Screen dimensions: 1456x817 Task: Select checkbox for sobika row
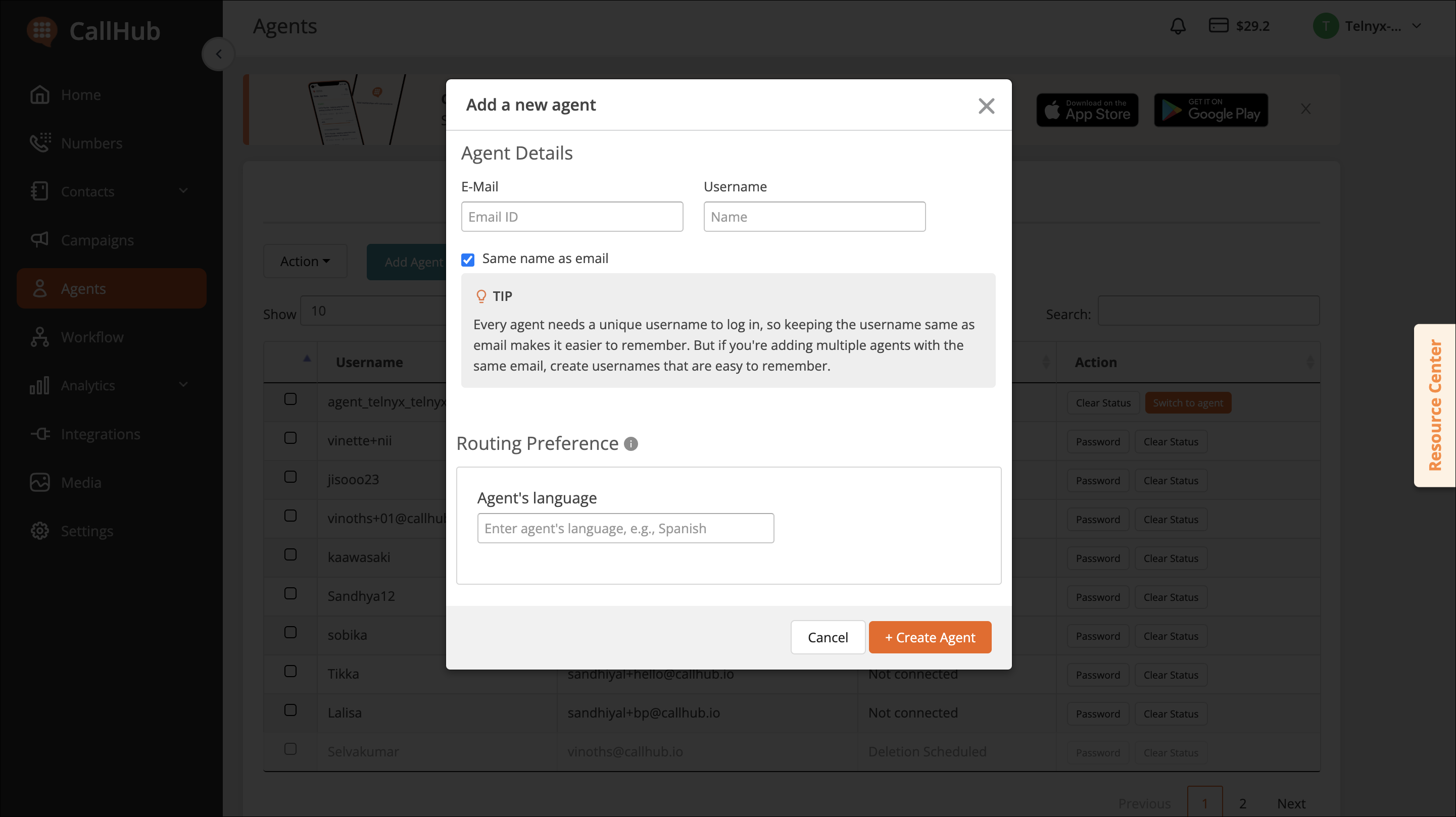[x=290, y=633]
